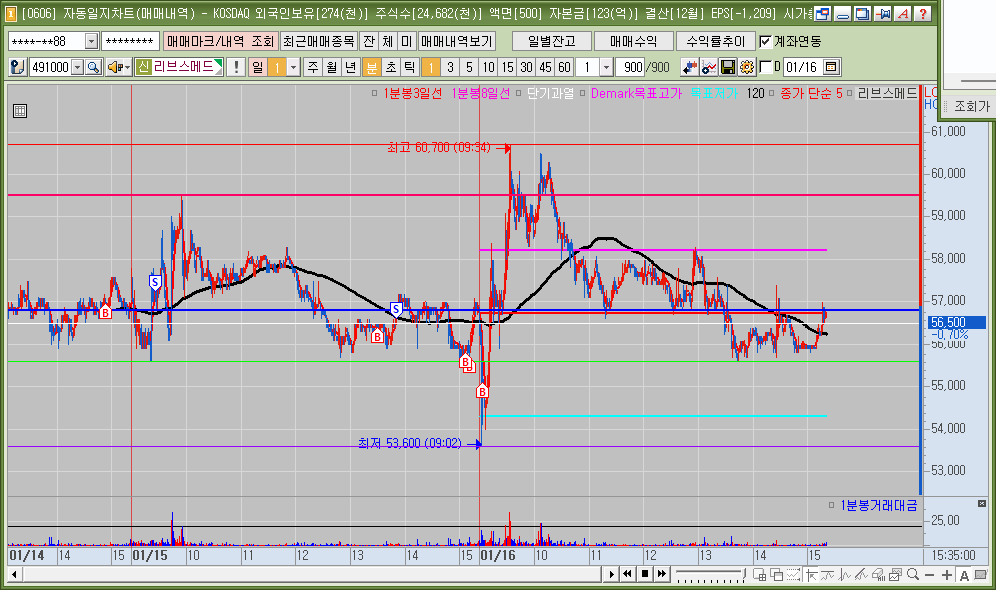996x590 pixels.
Task: Click the password input field
Action: coord(130,42)
